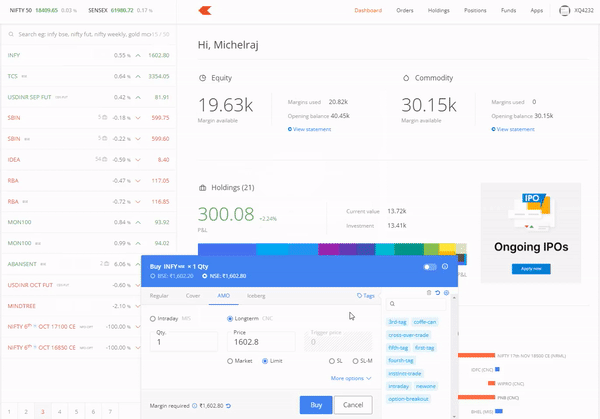600x419 pixels.
Task: Click the blue Buy button
Action: [316, 405]
